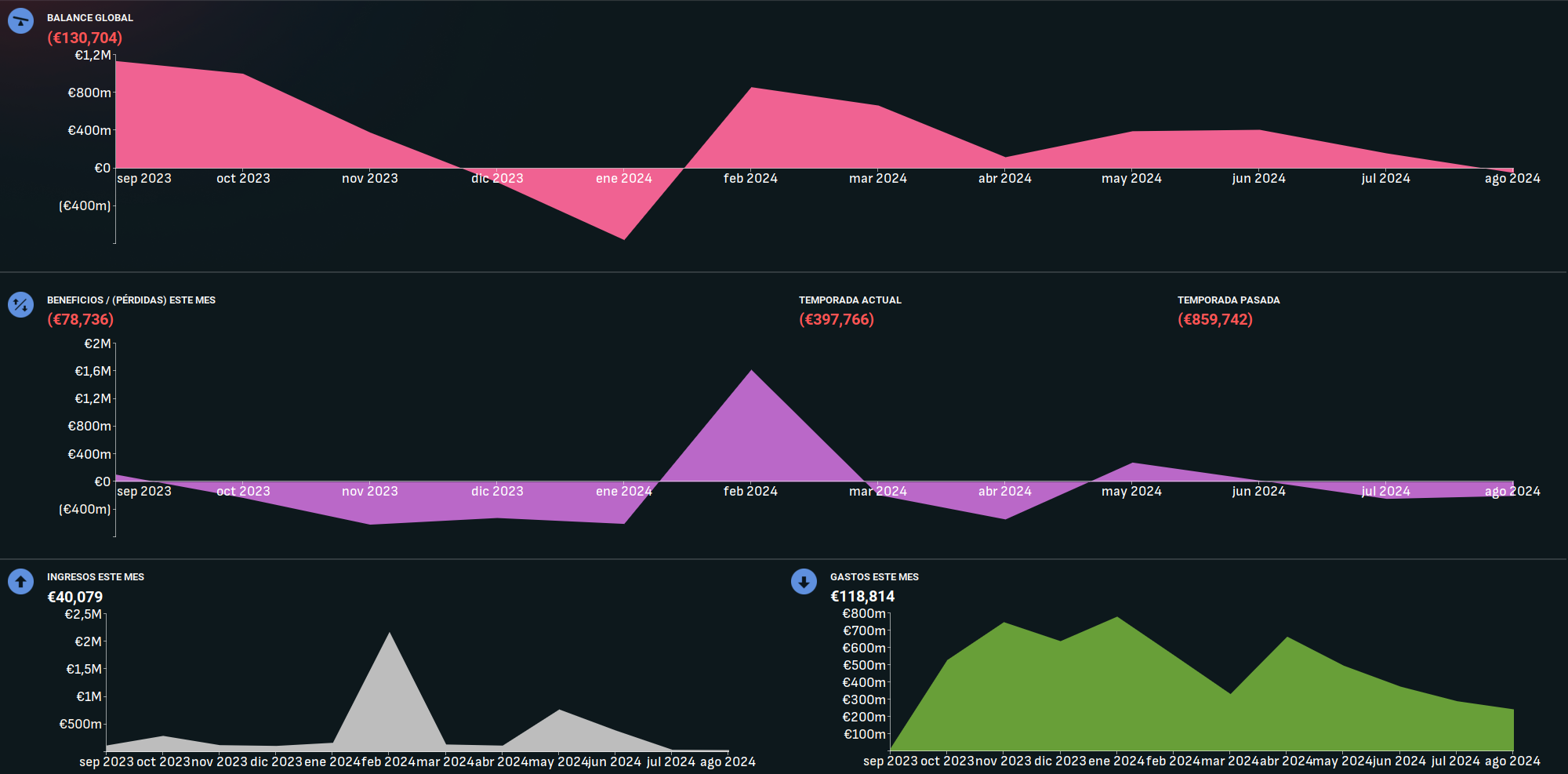Screen dimensions: 1568x774
Task: Click the €800m axis label in balance chart
Action: click(x=89, y=93)
